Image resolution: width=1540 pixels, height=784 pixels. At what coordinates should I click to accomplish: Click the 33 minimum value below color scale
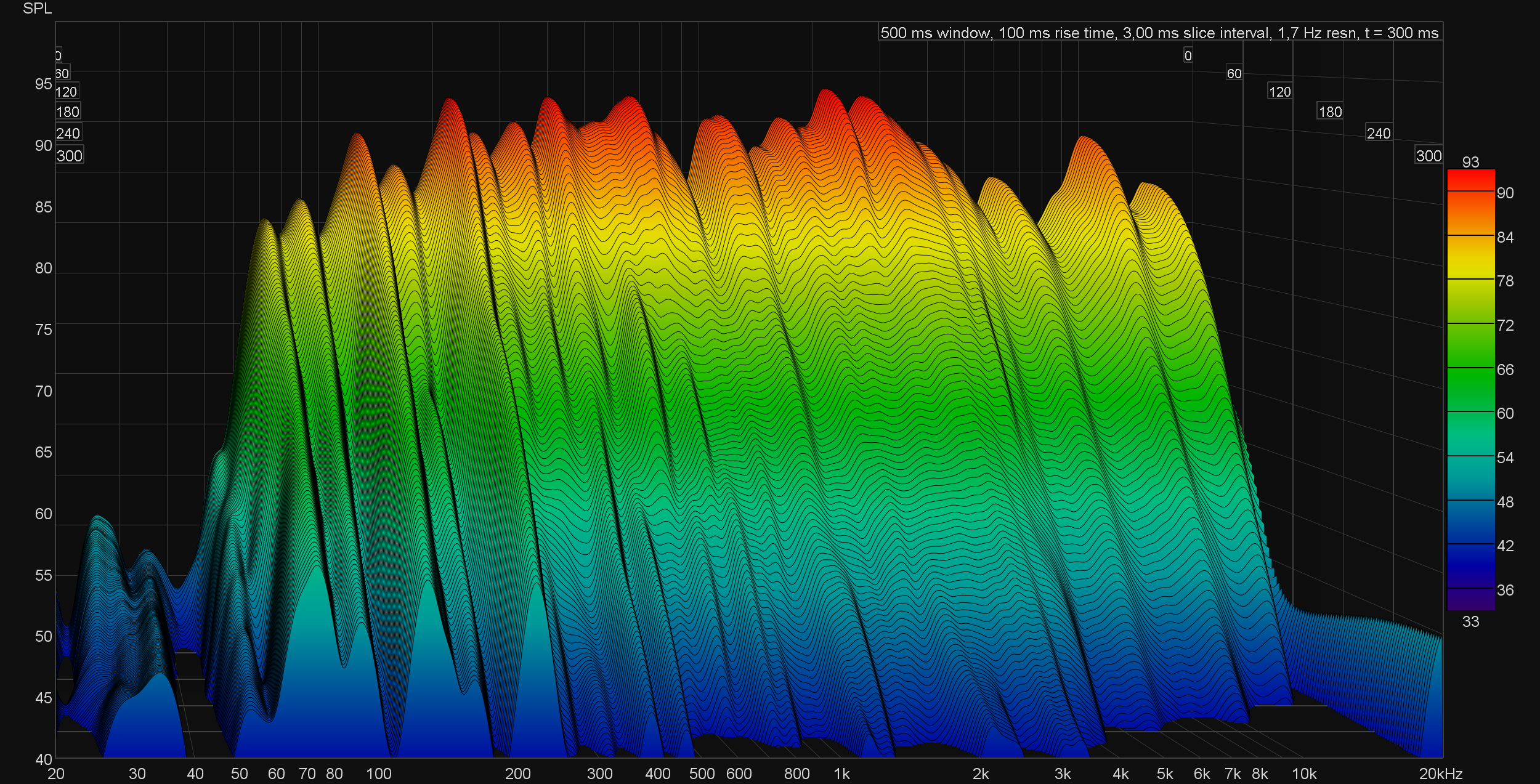[x=1470, y=621]
